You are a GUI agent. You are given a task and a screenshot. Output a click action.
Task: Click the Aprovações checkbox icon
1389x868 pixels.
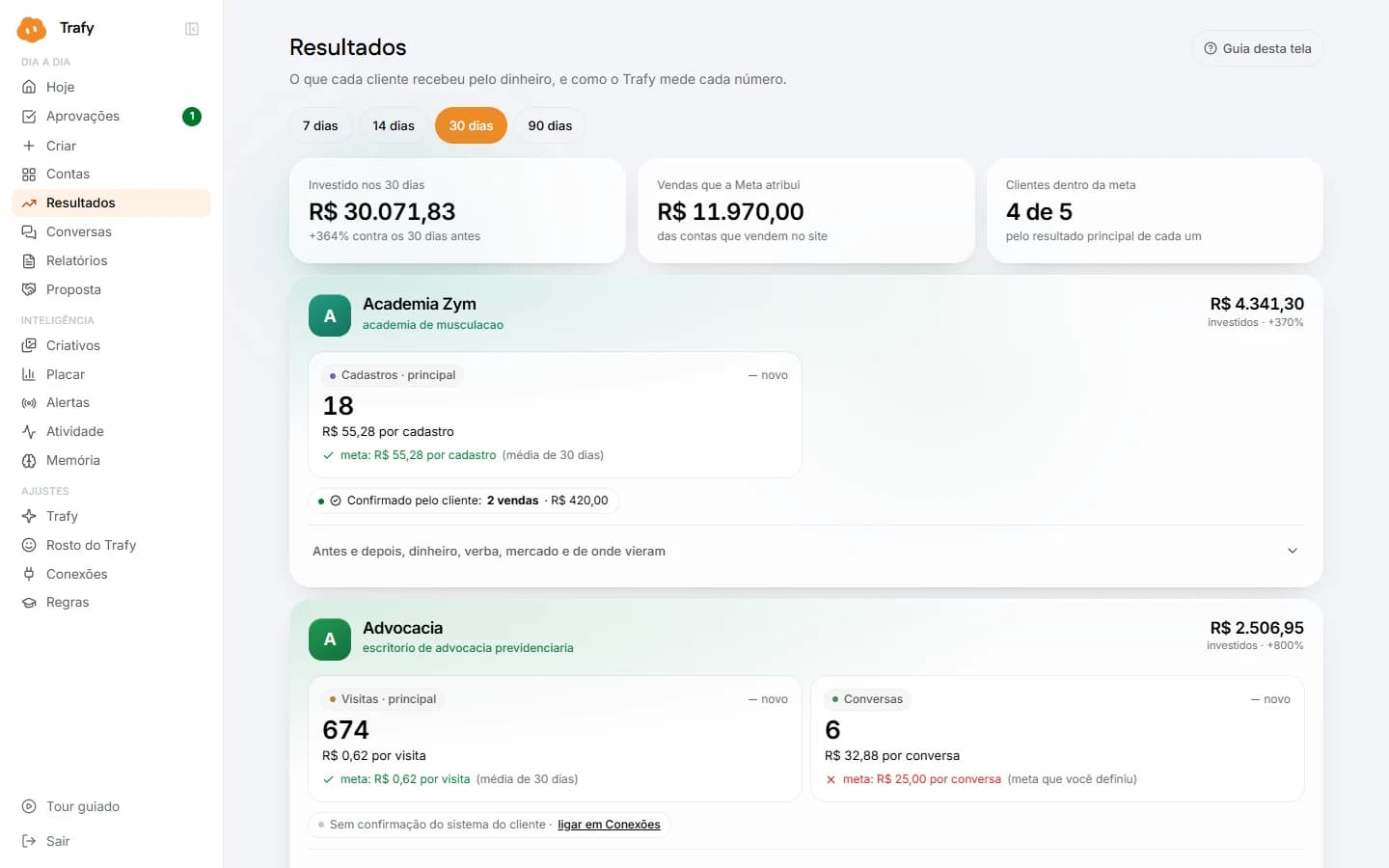(x=29, y=116)
